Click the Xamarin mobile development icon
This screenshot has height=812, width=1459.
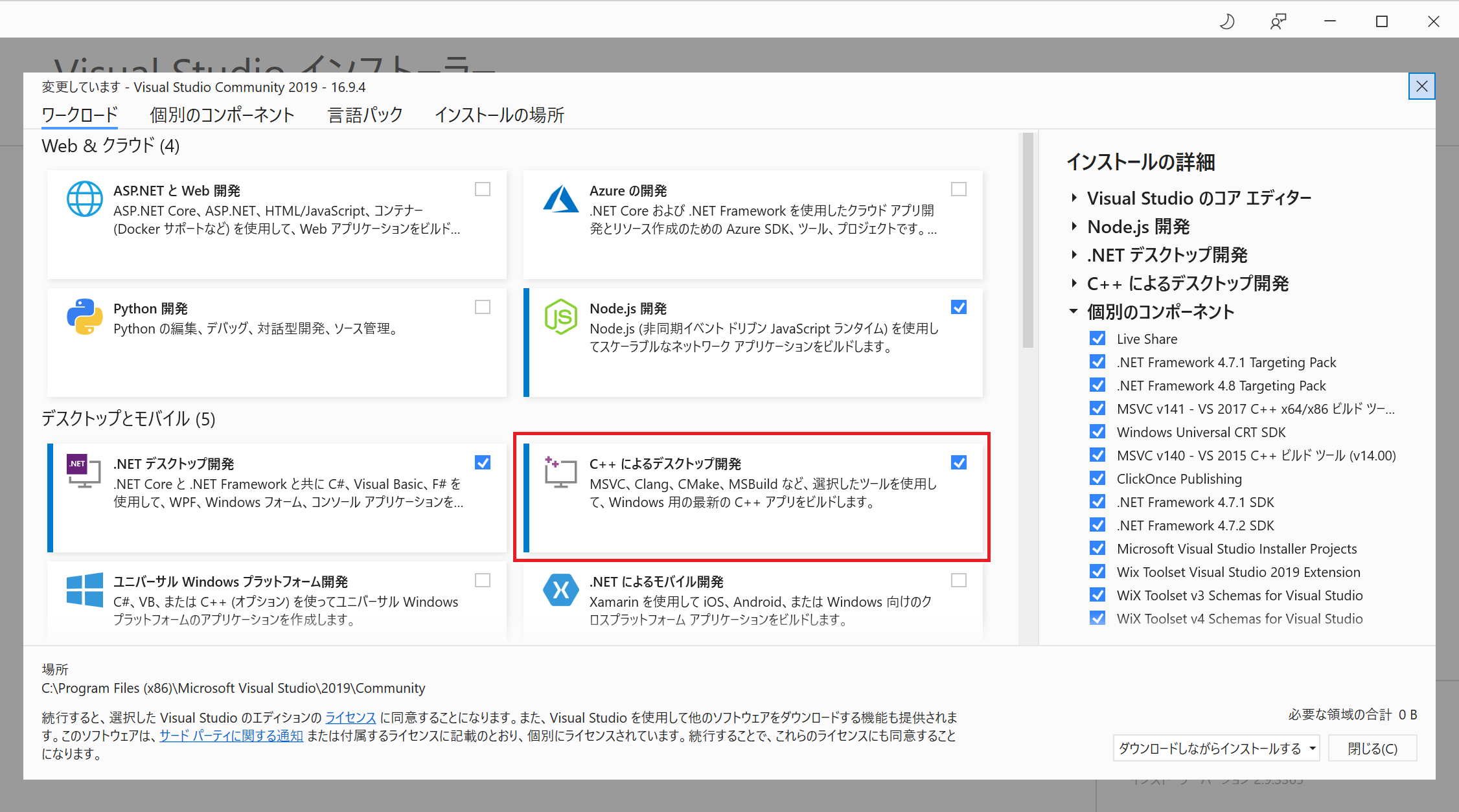[561, 590]
